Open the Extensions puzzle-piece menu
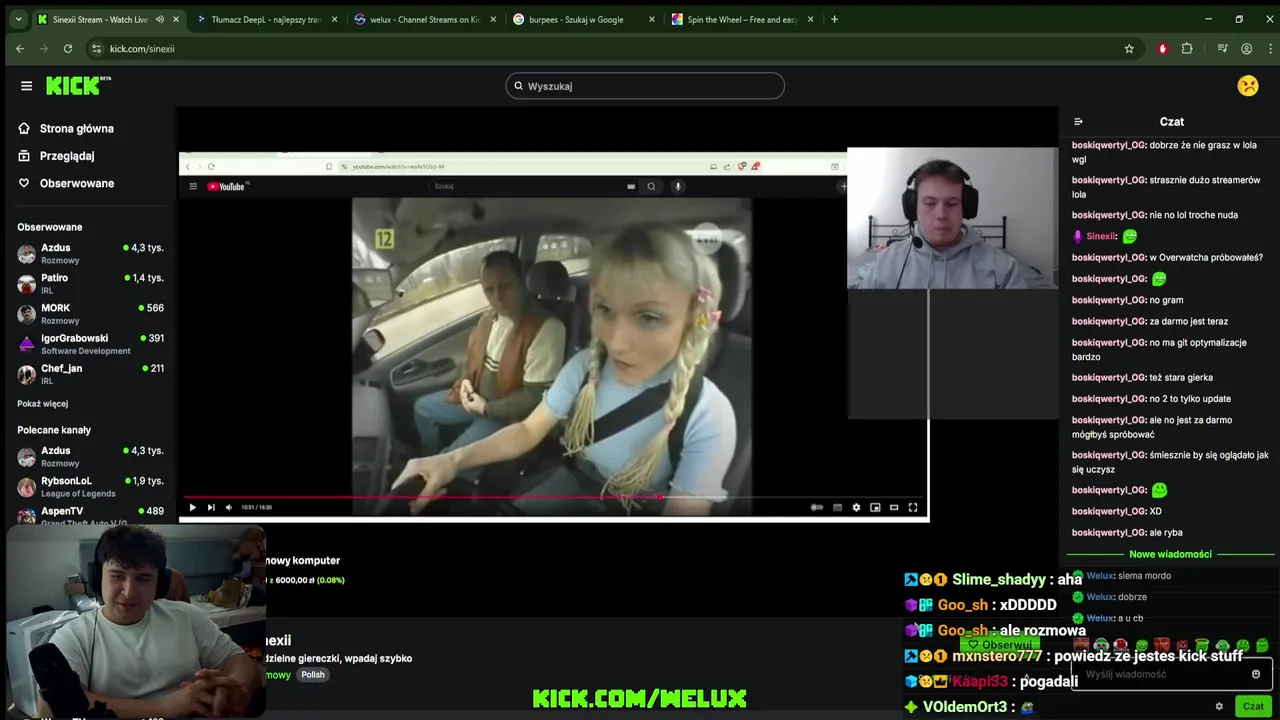 (x=1187, y=48)
